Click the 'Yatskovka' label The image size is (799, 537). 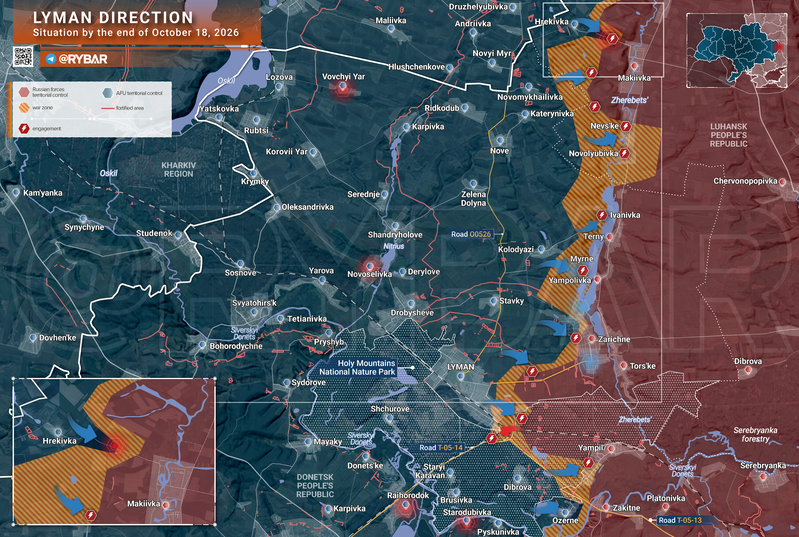pos(219,109)
